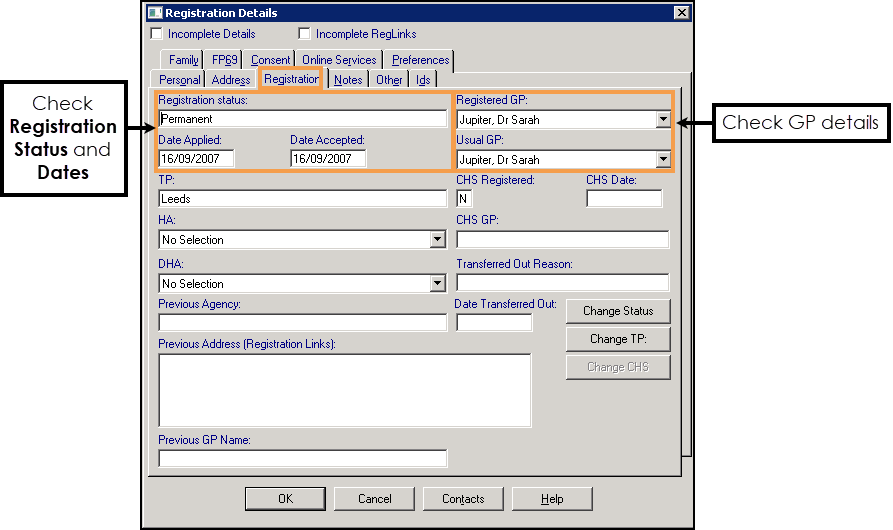Screen dimensions: 893x530
Task: Go to the Online Services tab
Action: (x=339, y=60)
